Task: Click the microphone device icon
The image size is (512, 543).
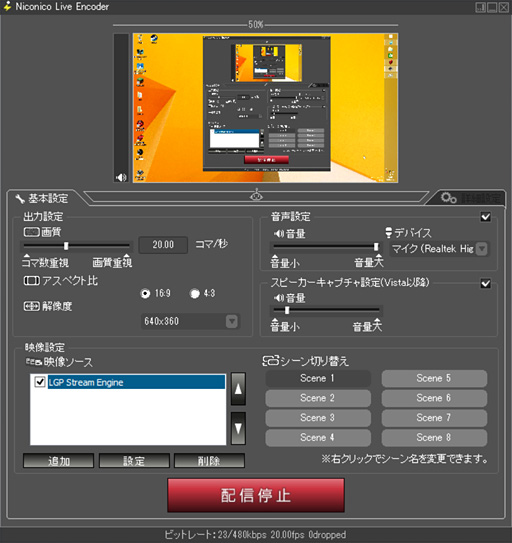Action: [389, 233]
